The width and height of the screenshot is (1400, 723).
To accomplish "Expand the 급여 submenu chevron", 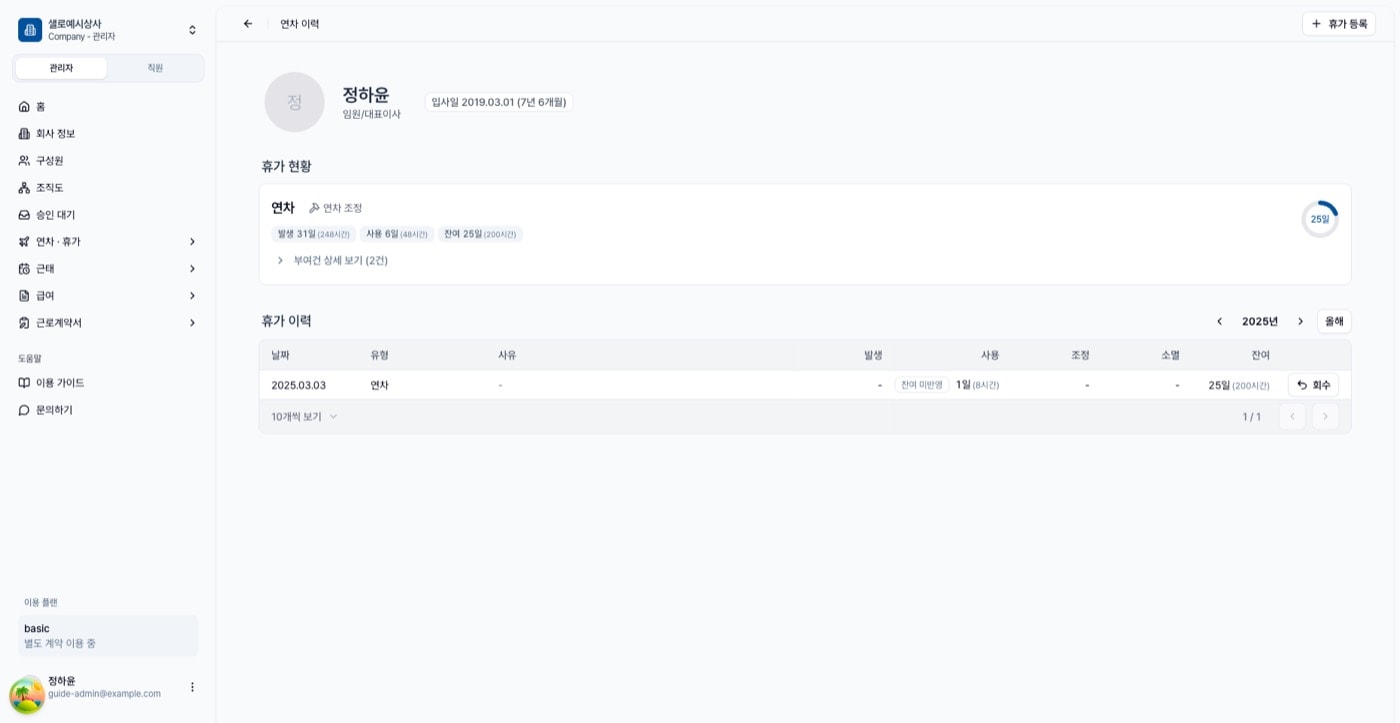I will pyautogui.click(x=192, y=295).
